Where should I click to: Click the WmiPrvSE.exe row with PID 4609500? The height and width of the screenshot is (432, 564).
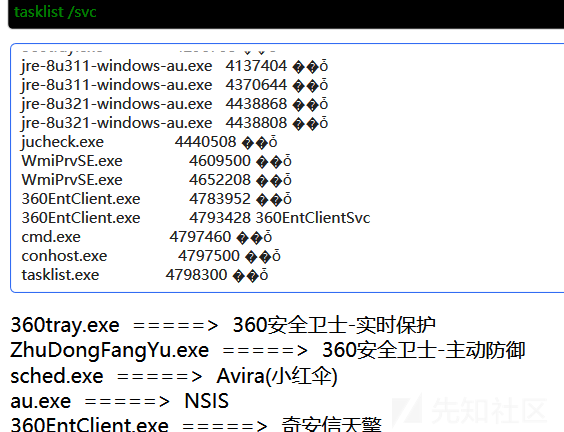(x=156, y=161)
